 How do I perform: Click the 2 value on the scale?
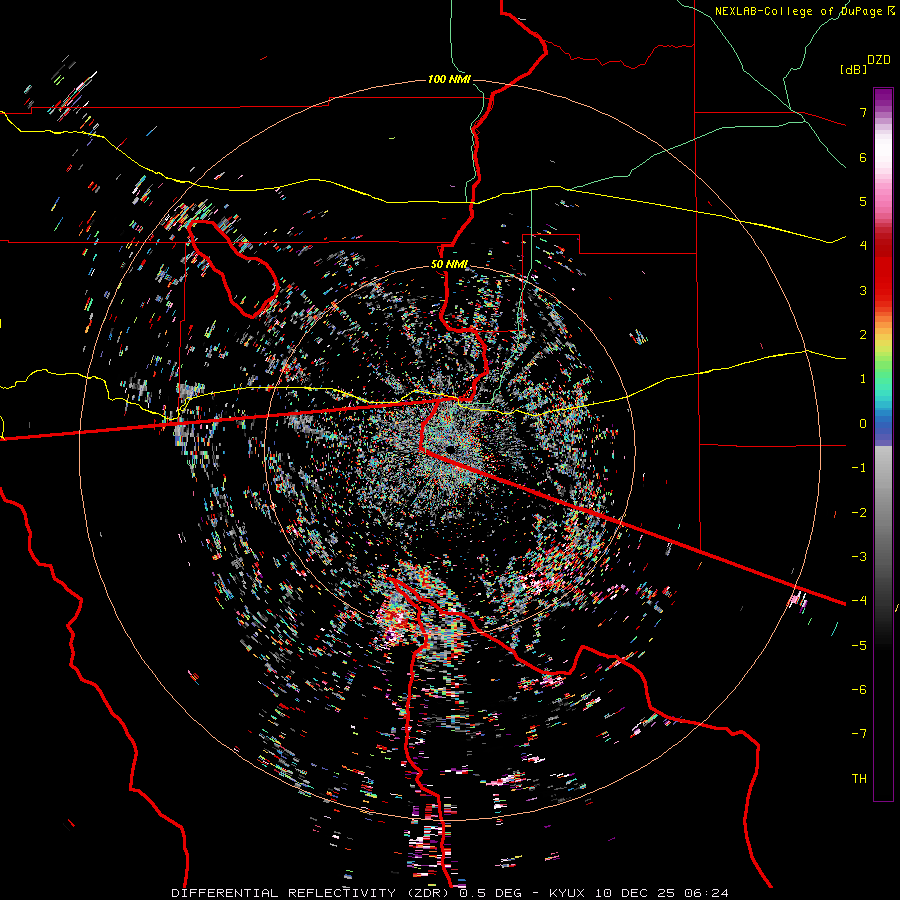point(863,335)
